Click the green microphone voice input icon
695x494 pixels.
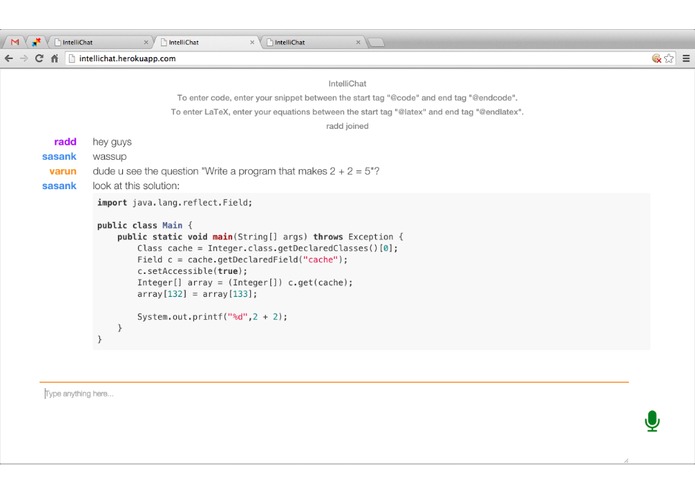click(652, 421)
